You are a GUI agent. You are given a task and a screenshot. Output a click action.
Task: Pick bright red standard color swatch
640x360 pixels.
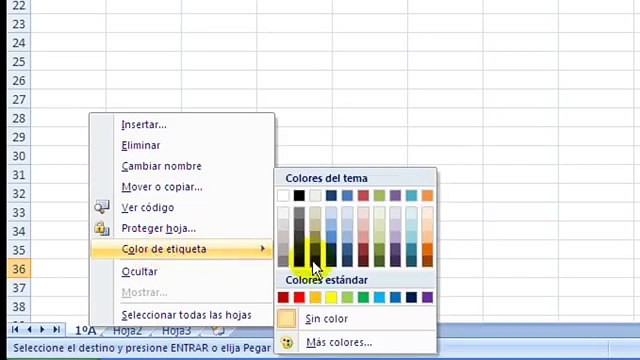299,297
